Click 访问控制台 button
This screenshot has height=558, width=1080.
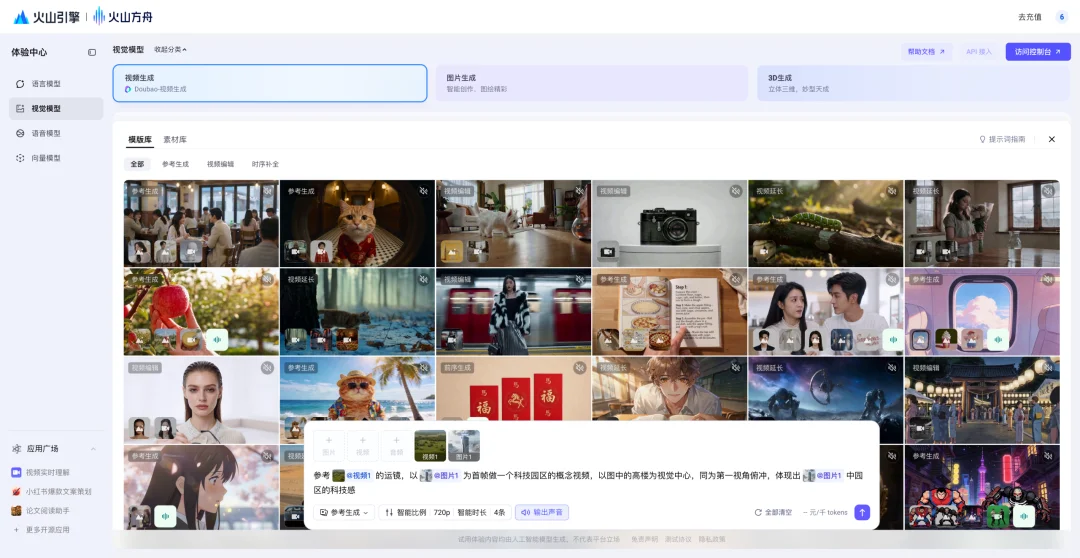[1038, 52]
